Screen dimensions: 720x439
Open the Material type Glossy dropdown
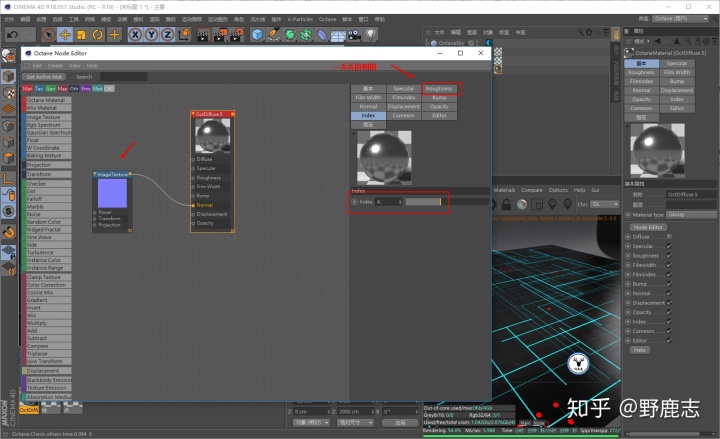[x=692, y=214]
